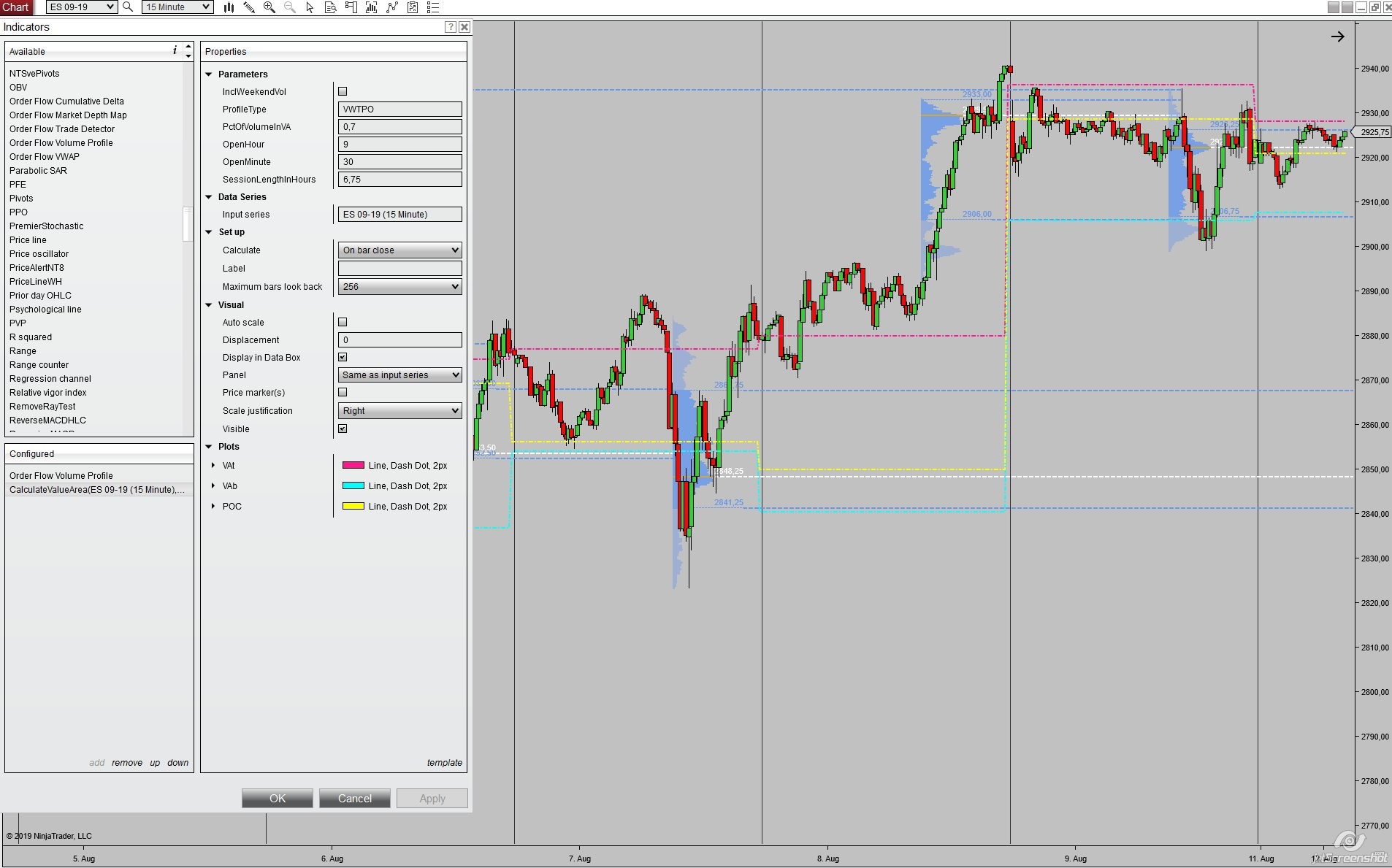Enable the Auto scale checkbox

tap(343, 322)
